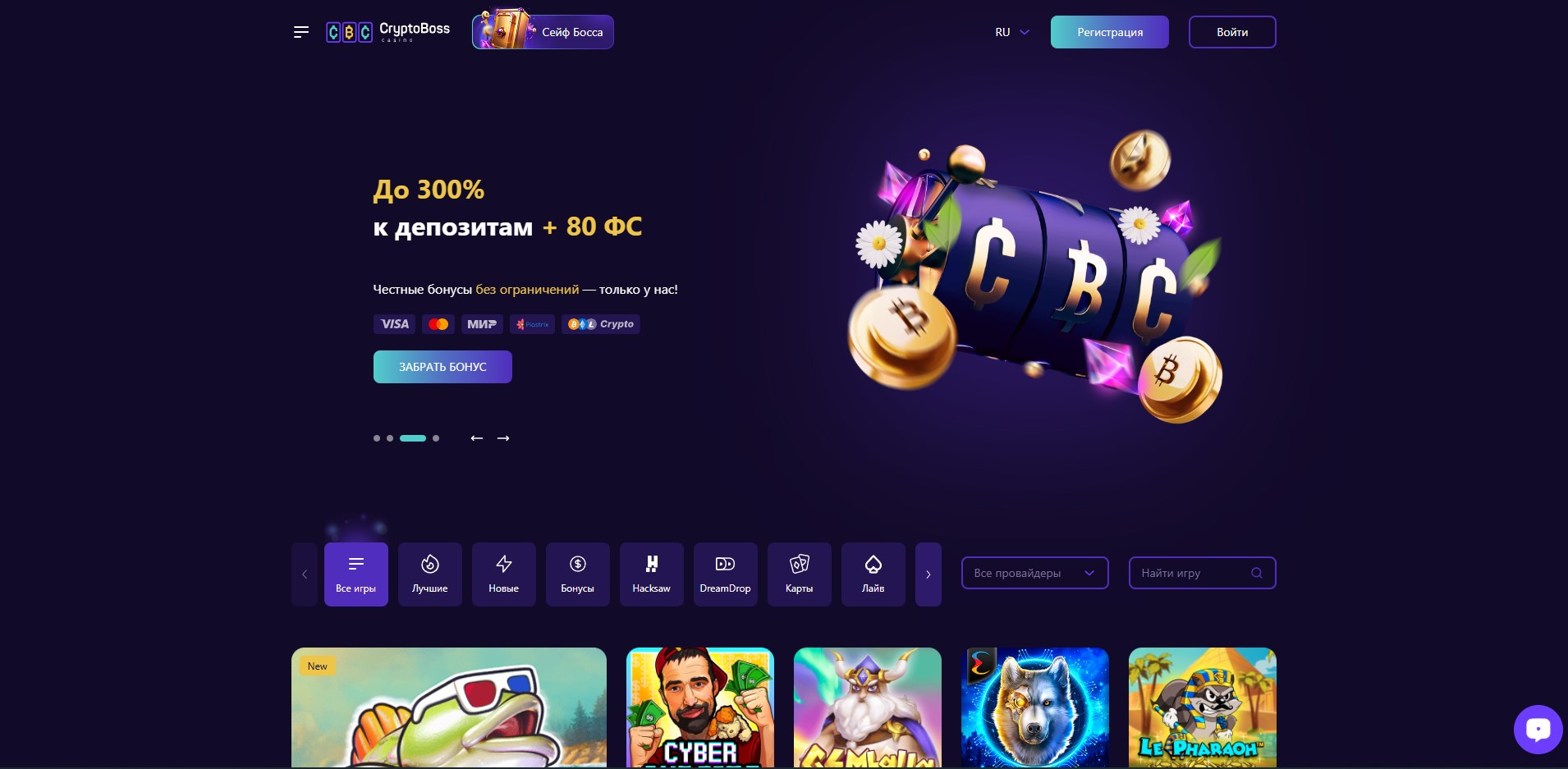Open the RU language dropdown
The width and height of the screenshot is (1568, 769).
1012,32
